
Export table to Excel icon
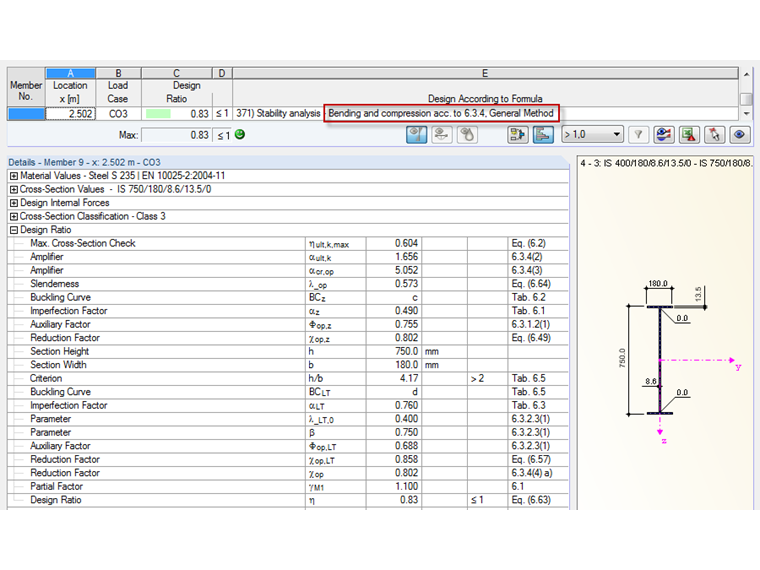(689, 134)
